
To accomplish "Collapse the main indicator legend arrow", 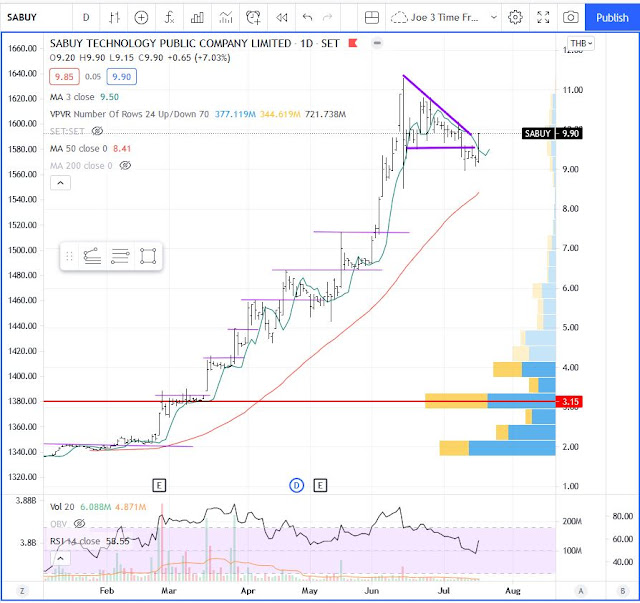I will (x=60, y=183).
